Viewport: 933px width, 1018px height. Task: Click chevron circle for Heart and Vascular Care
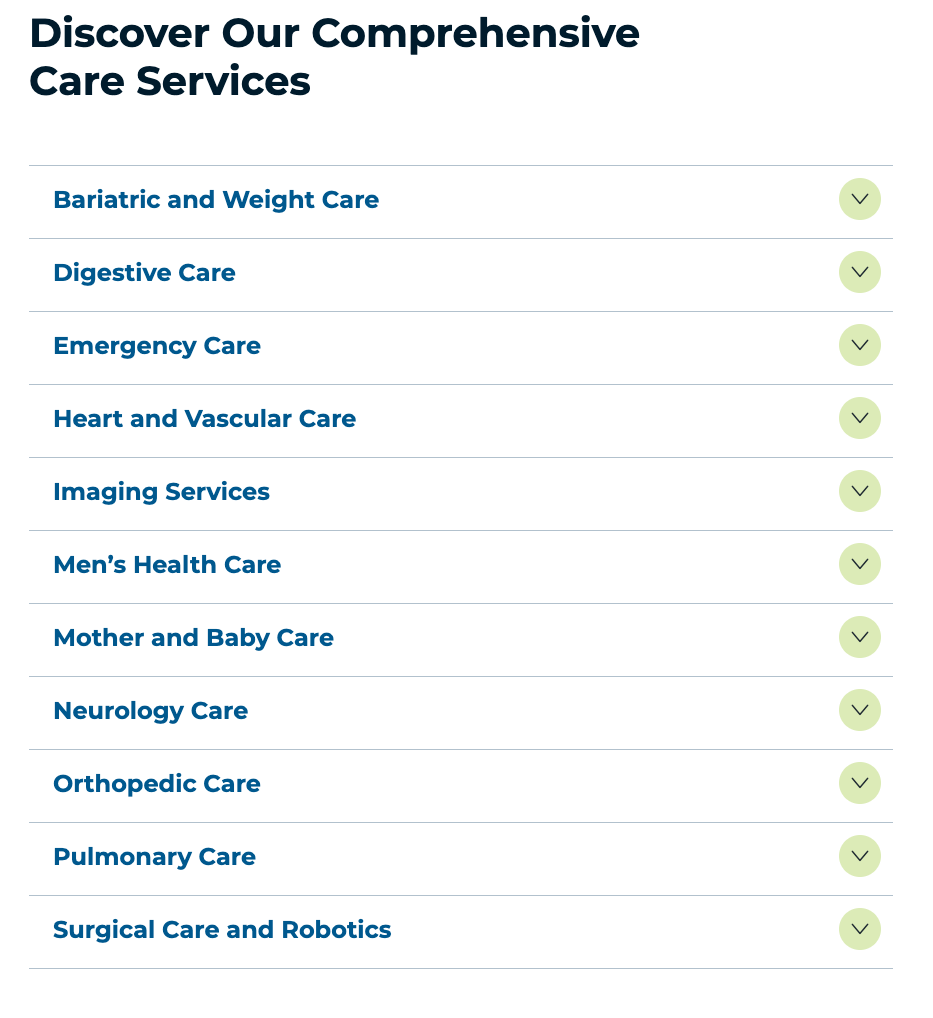[859, 418]
